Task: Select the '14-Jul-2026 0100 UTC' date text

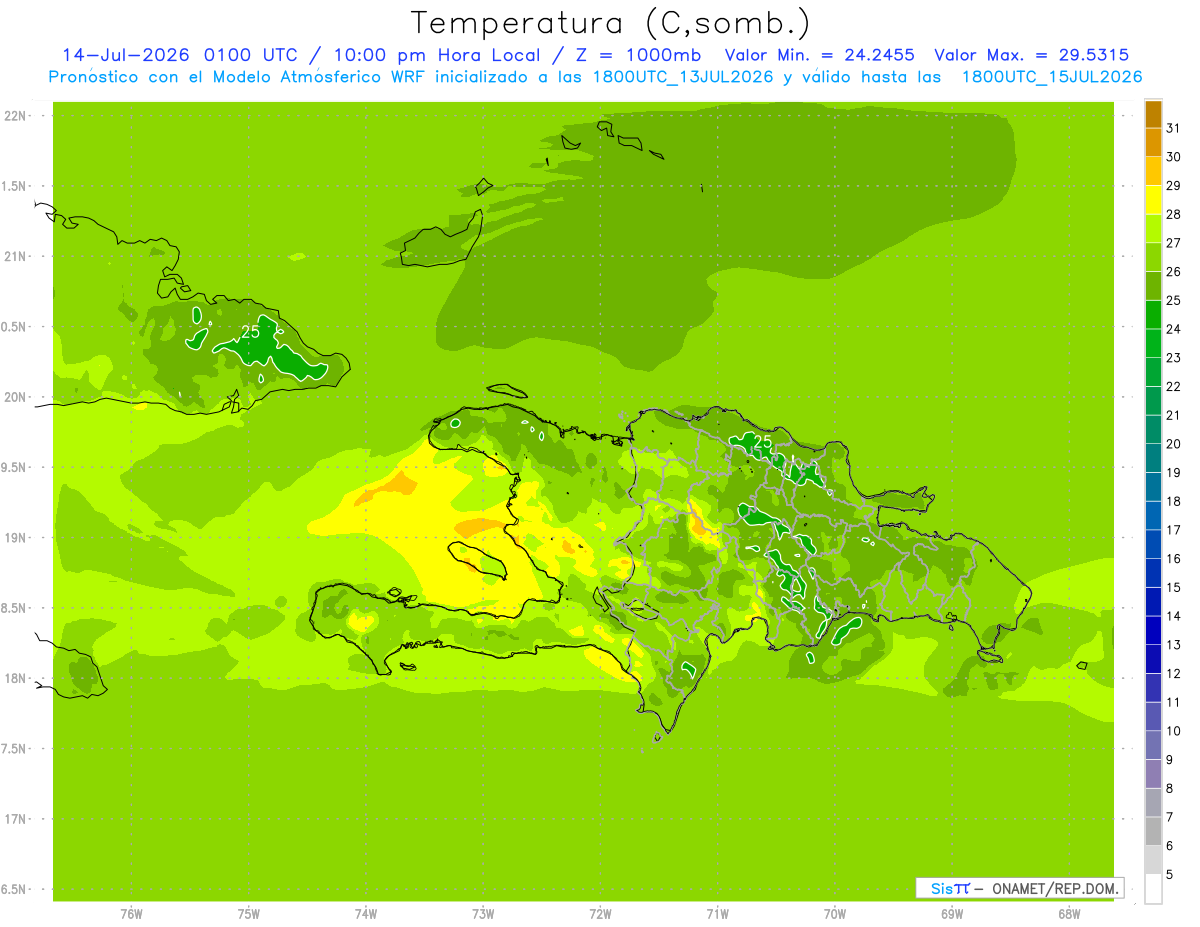Action: (184, 55)
